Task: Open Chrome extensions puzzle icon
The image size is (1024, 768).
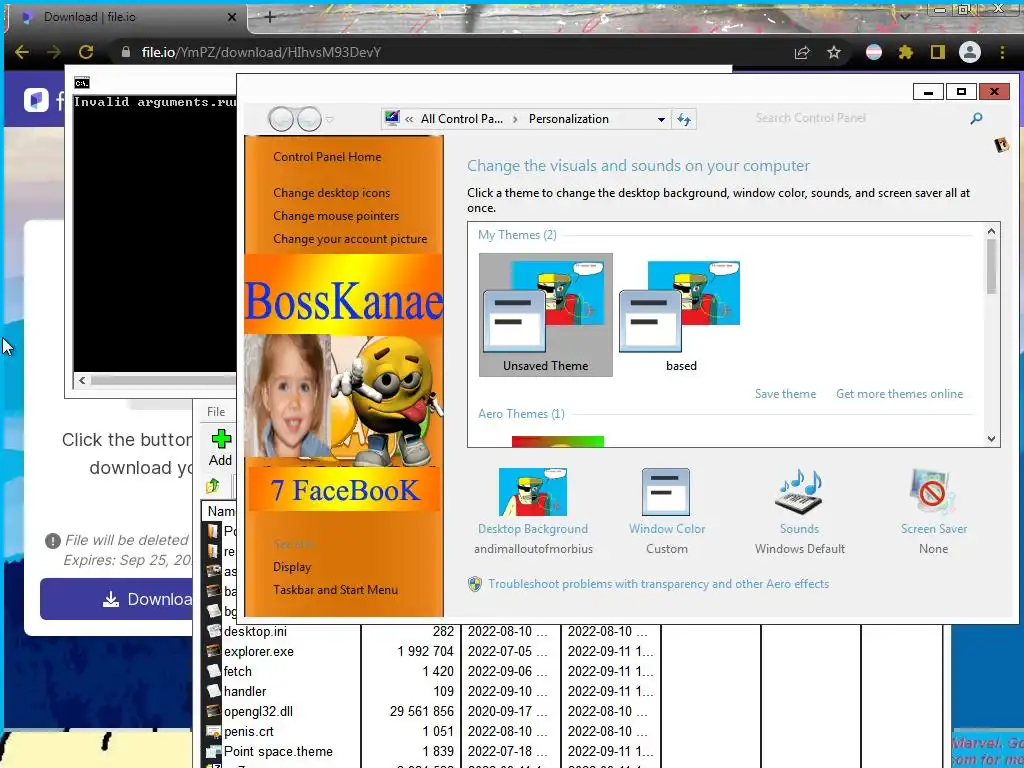Action: (905, 52)
